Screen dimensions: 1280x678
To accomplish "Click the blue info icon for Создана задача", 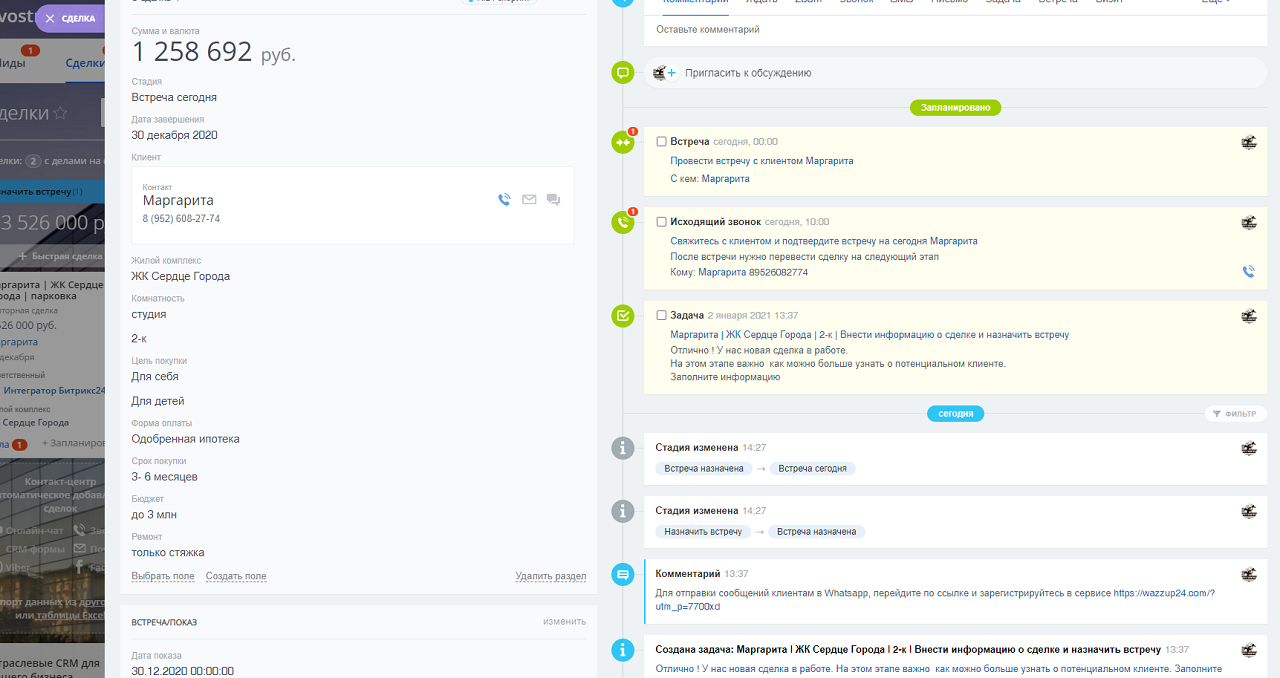I will (623, 650).
